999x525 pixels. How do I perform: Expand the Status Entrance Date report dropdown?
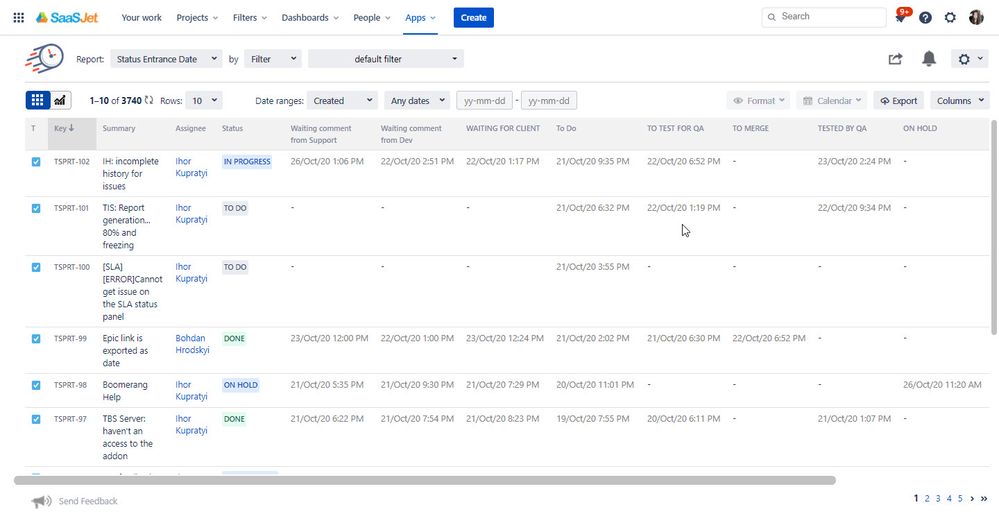pos(166,59)
